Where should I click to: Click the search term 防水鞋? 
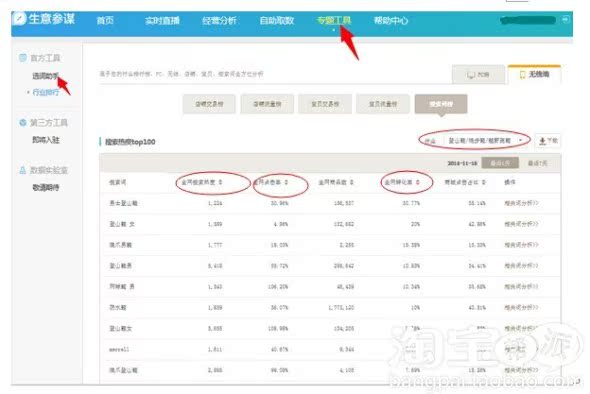tap(118, 307)
